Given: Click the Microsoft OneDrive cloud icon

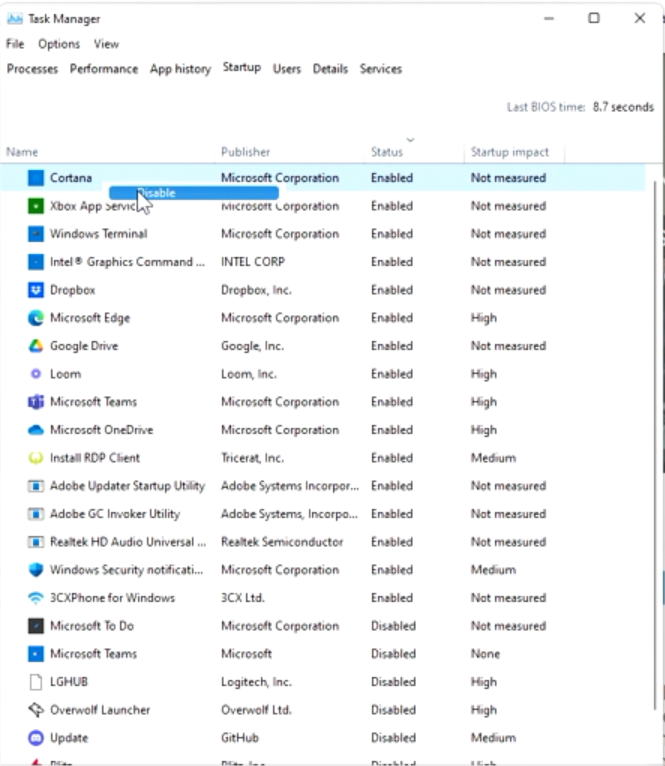Looking at the screenshot, I should point(36,430).
